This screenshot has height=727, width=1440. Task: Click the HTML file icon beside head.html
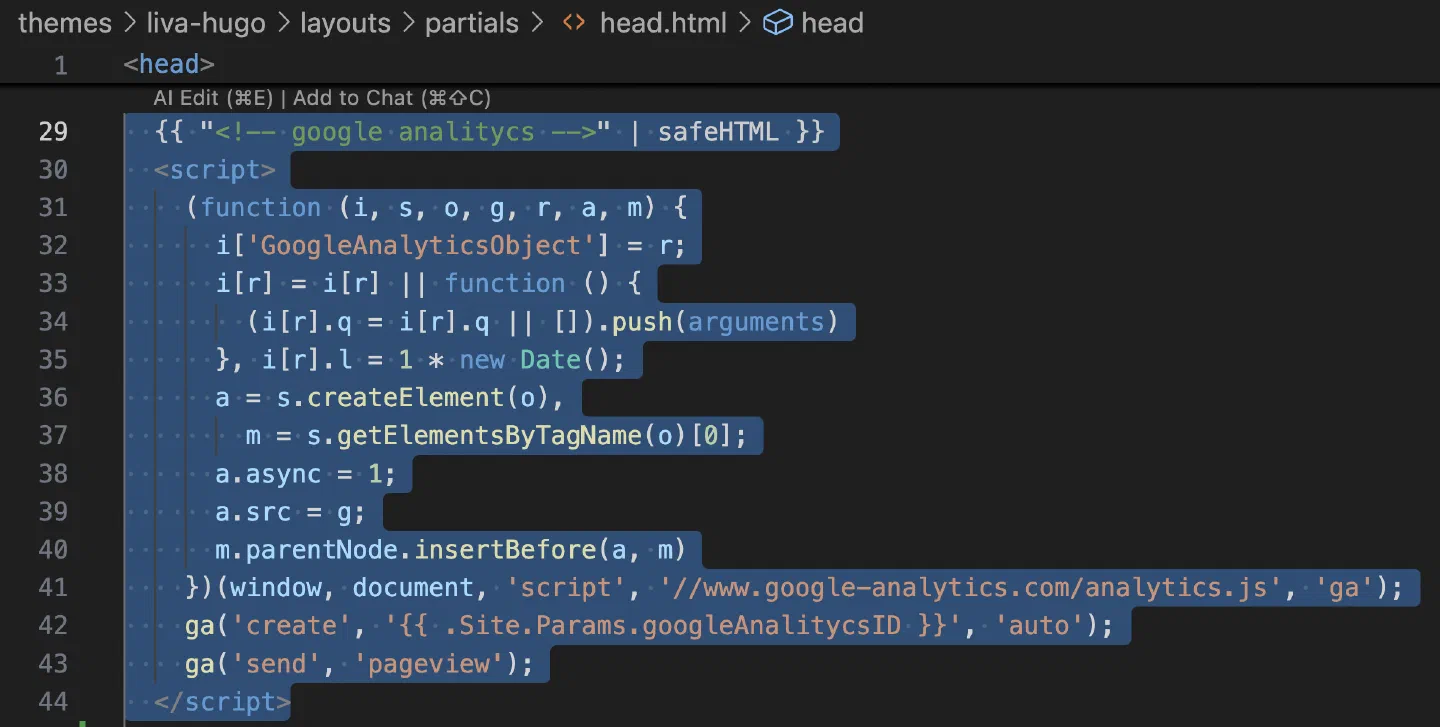(x=573, y=23)
